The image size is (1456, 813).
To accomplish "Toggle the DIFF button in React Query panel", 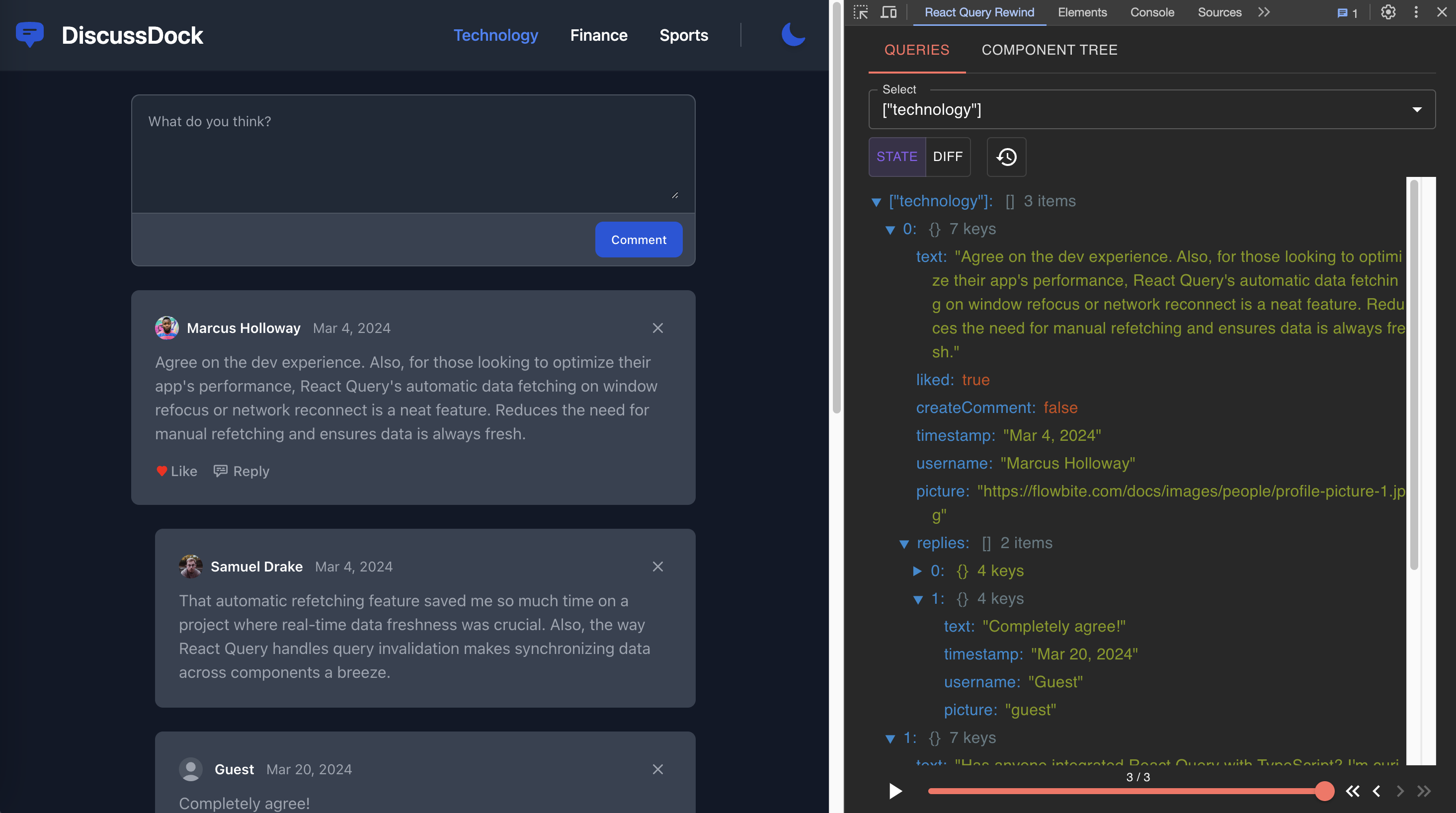I will (947, 156).
